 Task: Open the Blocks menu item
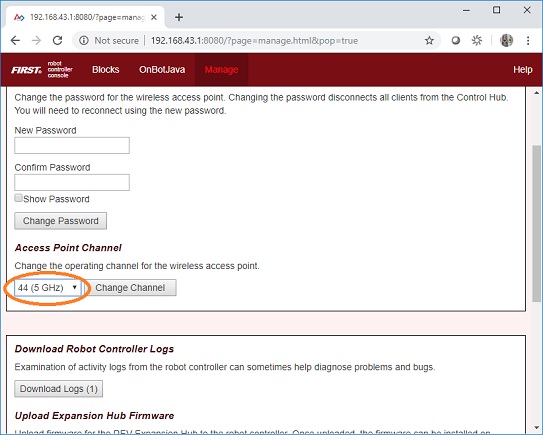pyautogui.click(x=106, y=70)
